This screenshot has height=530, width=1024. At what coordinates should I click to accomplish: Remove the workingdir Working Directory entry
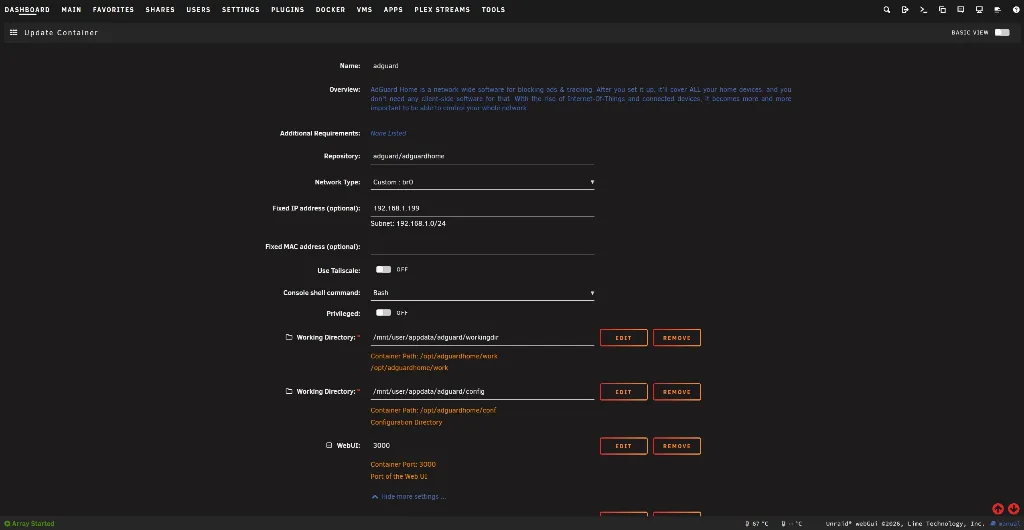(x=677, y=337)
